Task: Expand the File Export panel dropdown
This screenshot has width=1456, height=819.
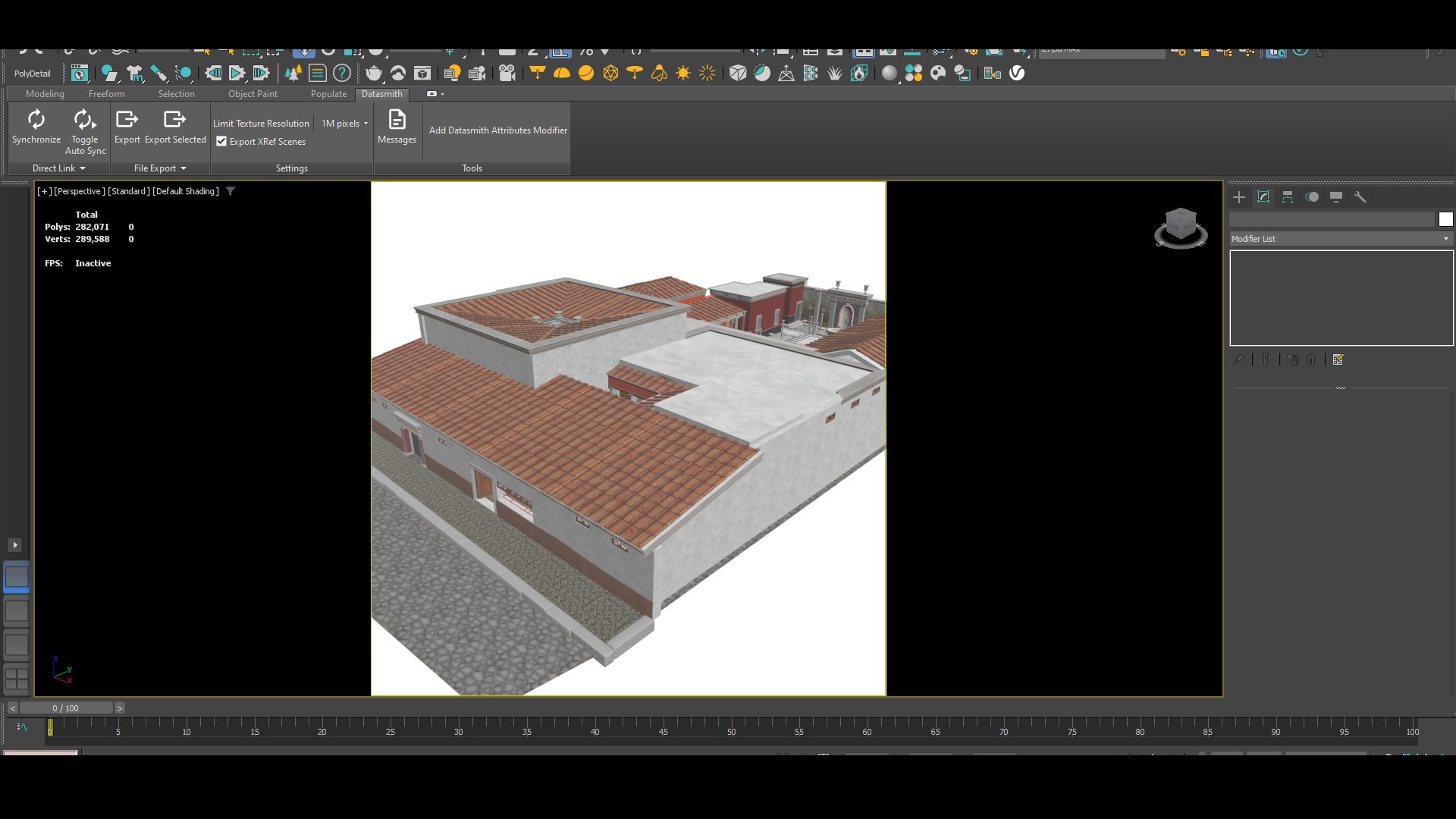Action: (160, 168)
